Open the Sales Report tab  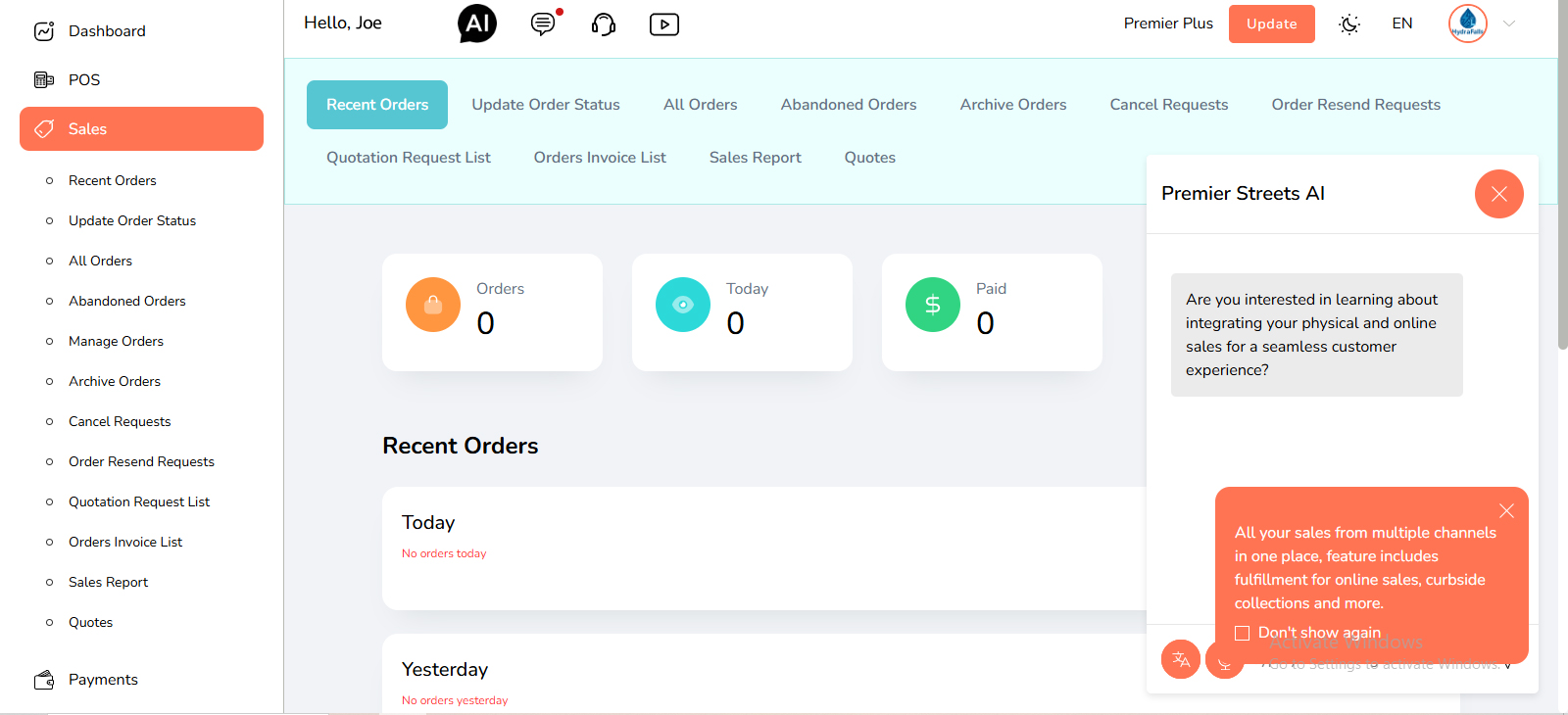coord(756,158)
